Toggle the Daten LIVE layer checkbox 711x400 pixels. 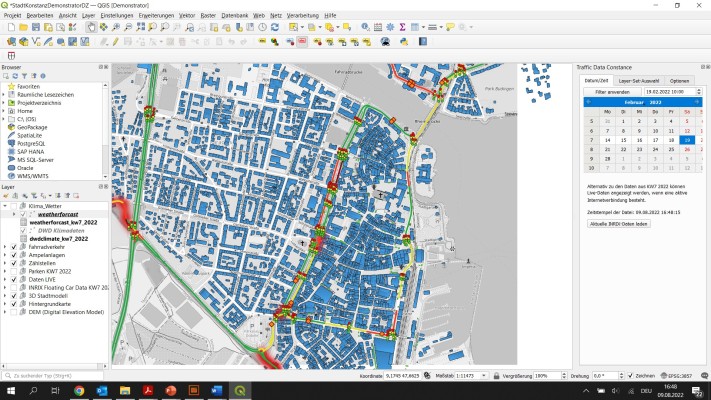[x=14, y=280]
